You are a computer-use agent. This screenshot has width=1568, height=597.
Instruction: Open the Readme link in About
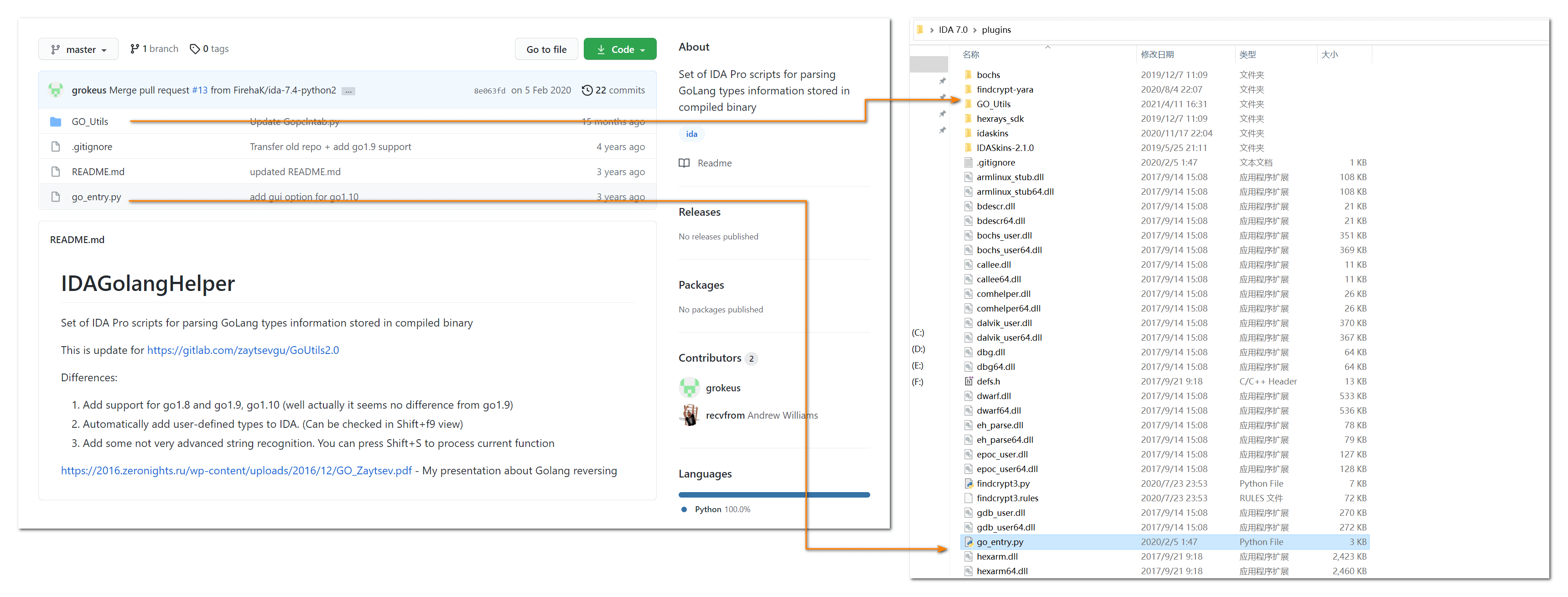pos(715,163)
